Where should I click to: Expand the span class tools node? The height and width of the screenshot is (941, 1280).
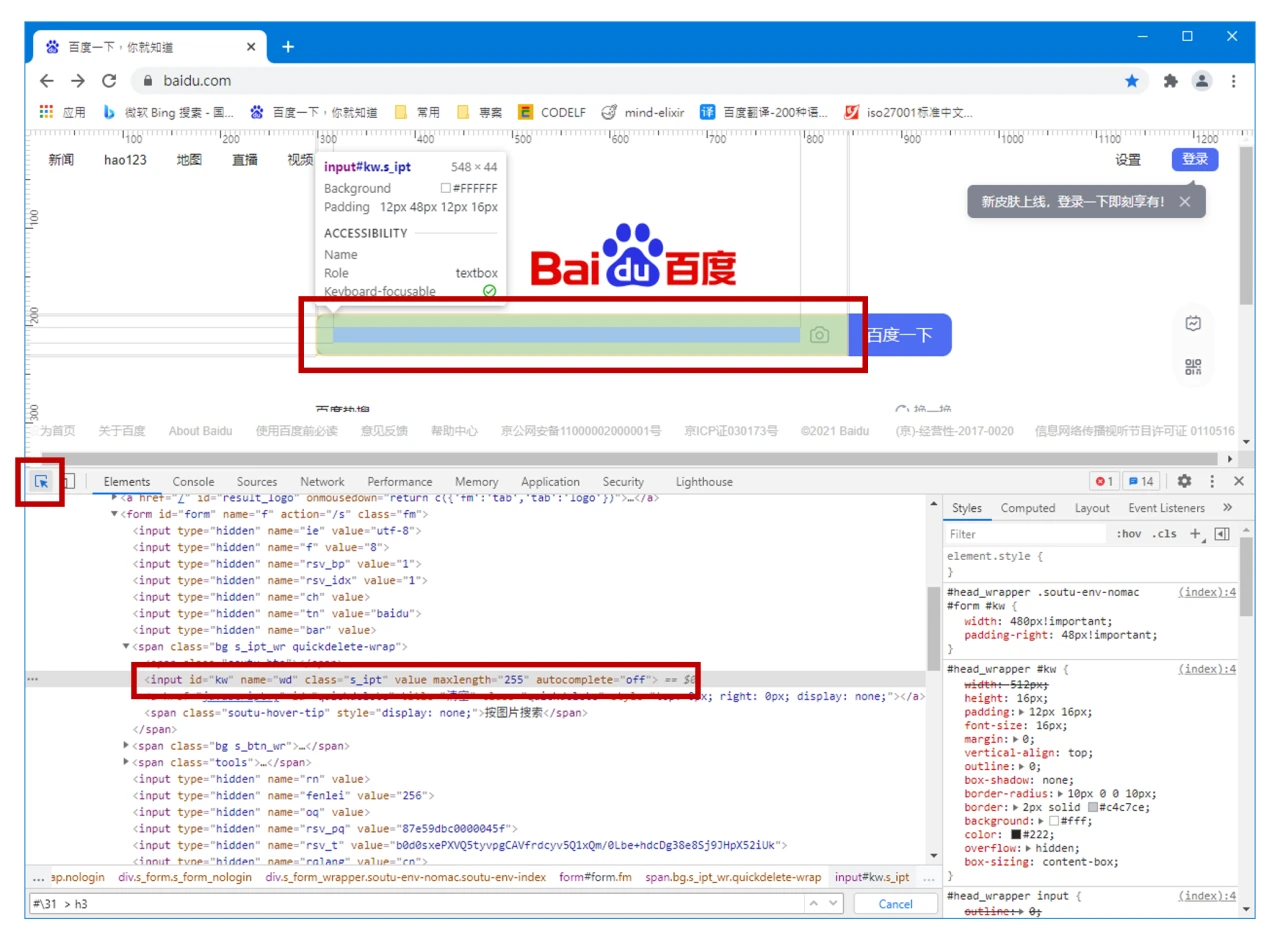coord(126,762)
